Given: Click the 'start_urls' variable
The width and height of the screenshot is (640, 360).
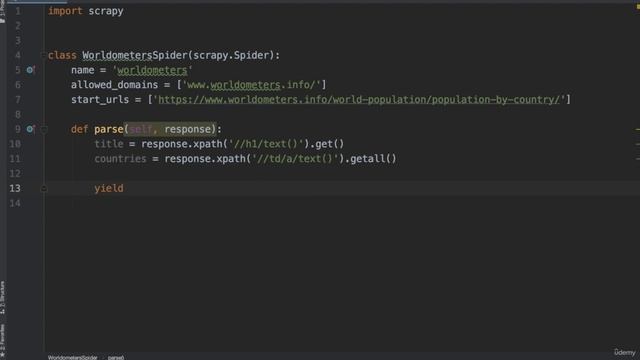Looking at the screenshot, I should (100, 100).
